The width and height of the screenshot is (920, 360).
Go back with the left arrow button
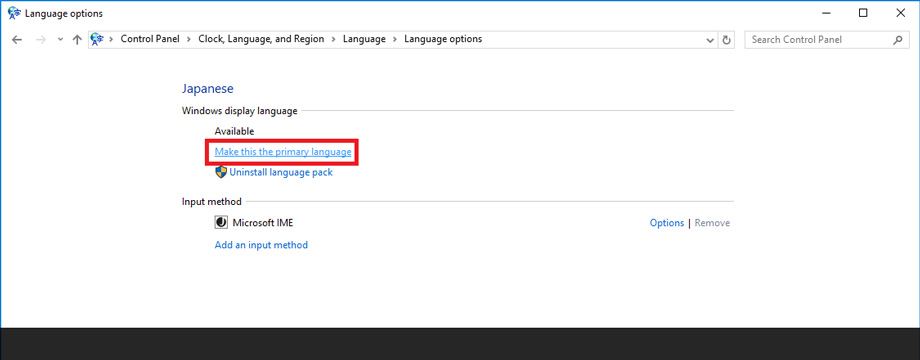(17, 39)
